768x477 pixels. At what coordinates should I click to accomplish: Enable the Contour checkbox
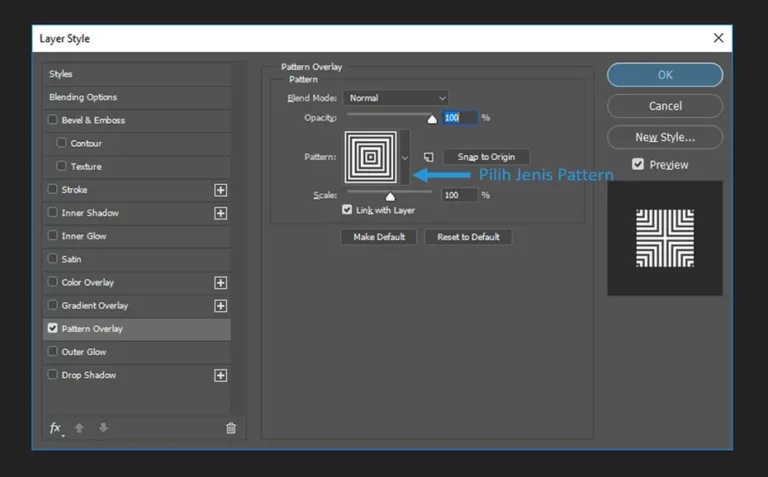click(61, 143)
